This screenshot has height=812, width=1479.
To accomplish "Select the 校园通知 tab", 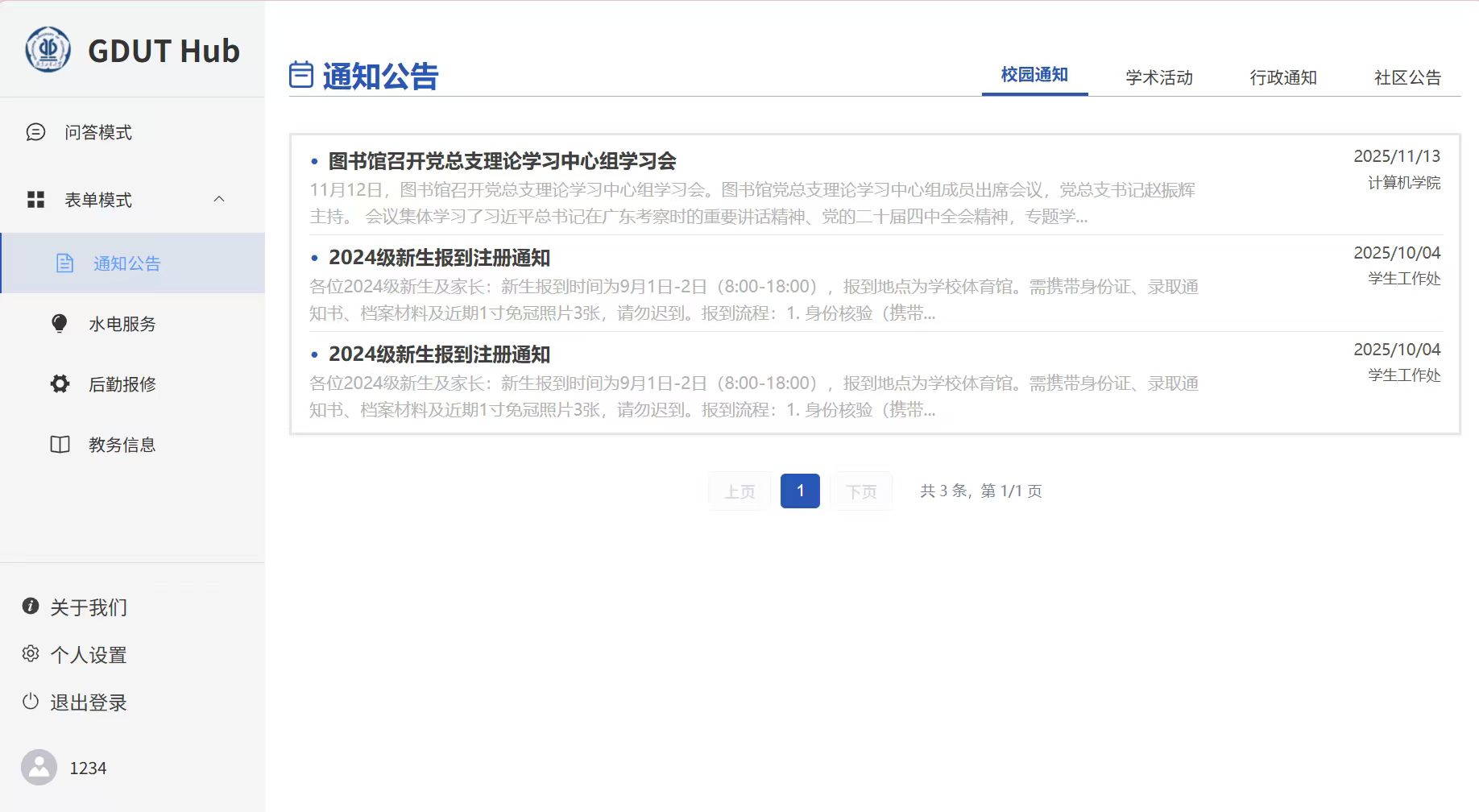I will pos(1034,75).
